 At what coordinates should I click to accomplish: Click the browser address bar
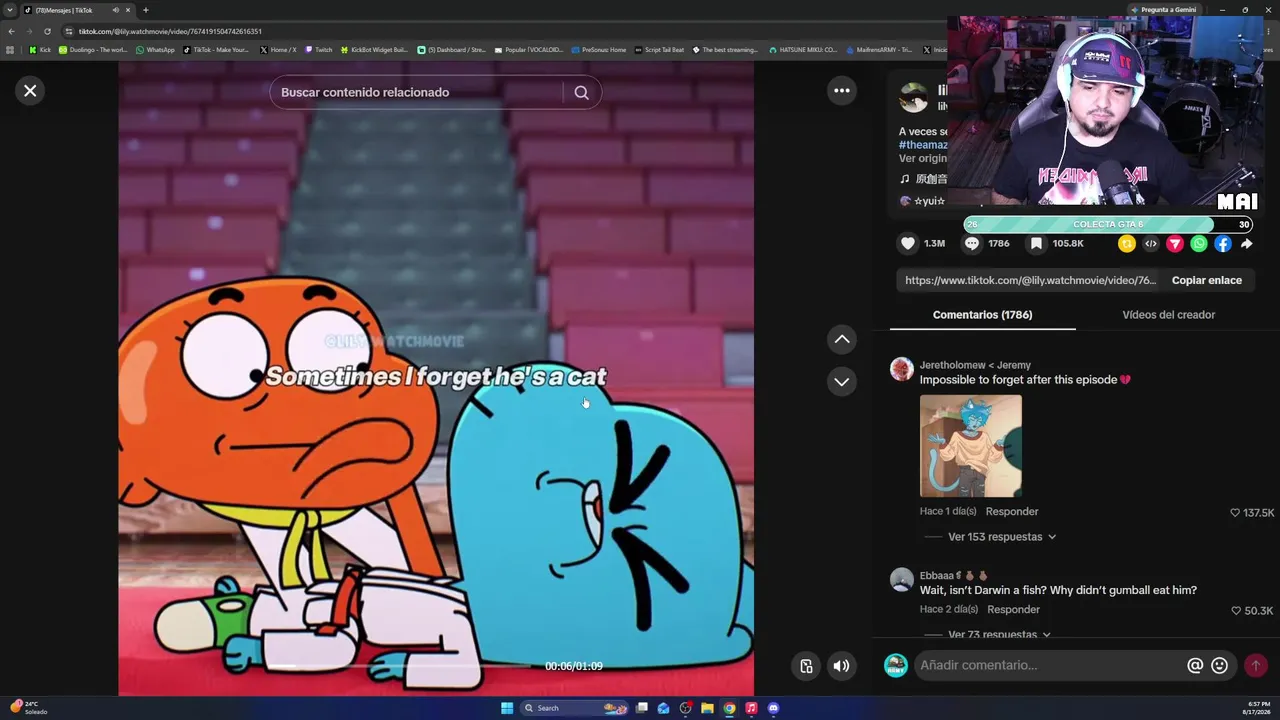(x=500, y=31)
